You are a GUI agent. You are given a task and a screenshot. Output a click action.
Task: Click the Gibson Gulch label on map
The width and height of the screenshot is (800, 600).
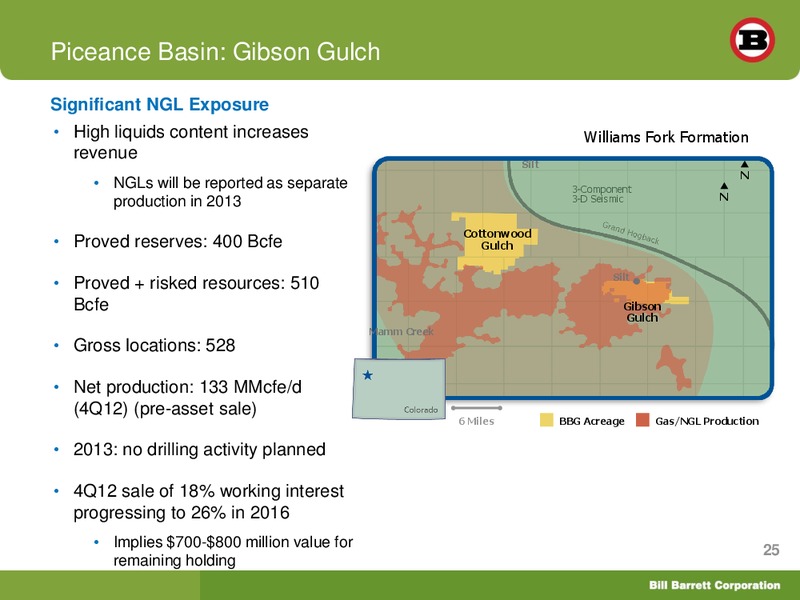tap(642, 312)
